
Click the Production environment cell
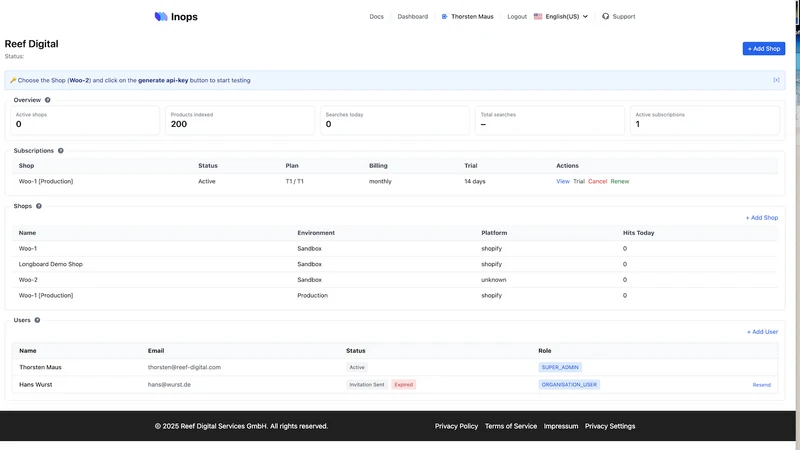click(x=313, y=295)
